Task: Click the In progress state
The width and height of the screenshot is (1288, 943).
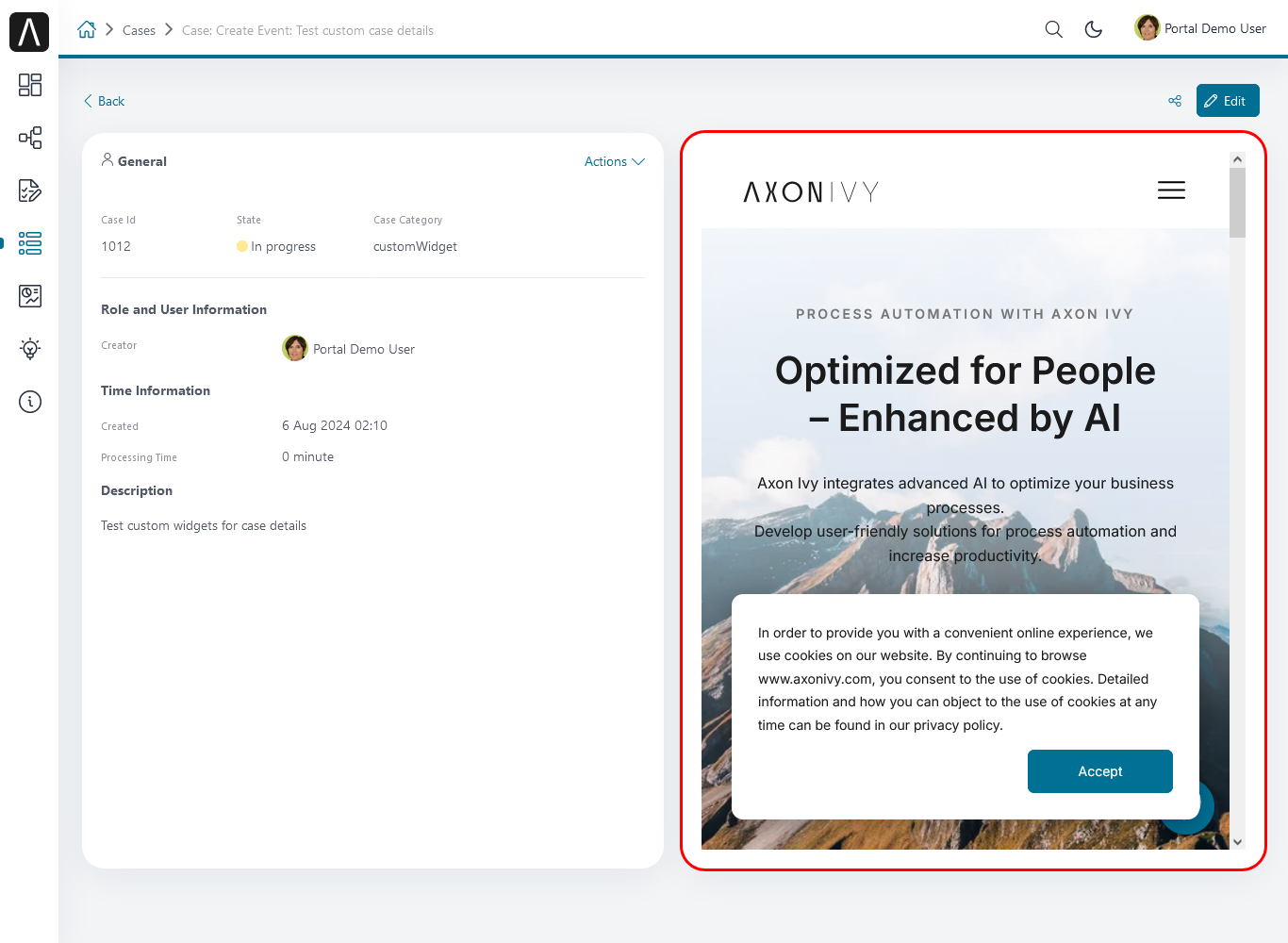Action: coord(276,246)
